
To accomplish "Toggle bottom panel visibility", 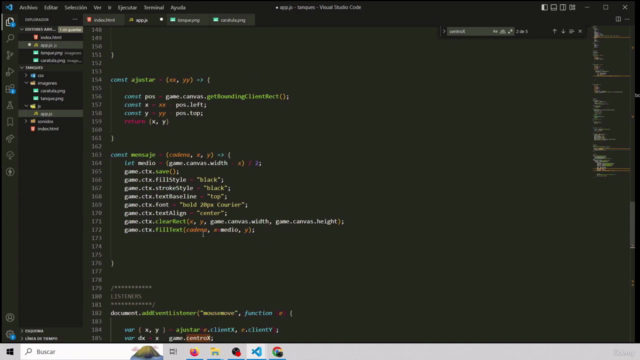I will coord(554,7).
